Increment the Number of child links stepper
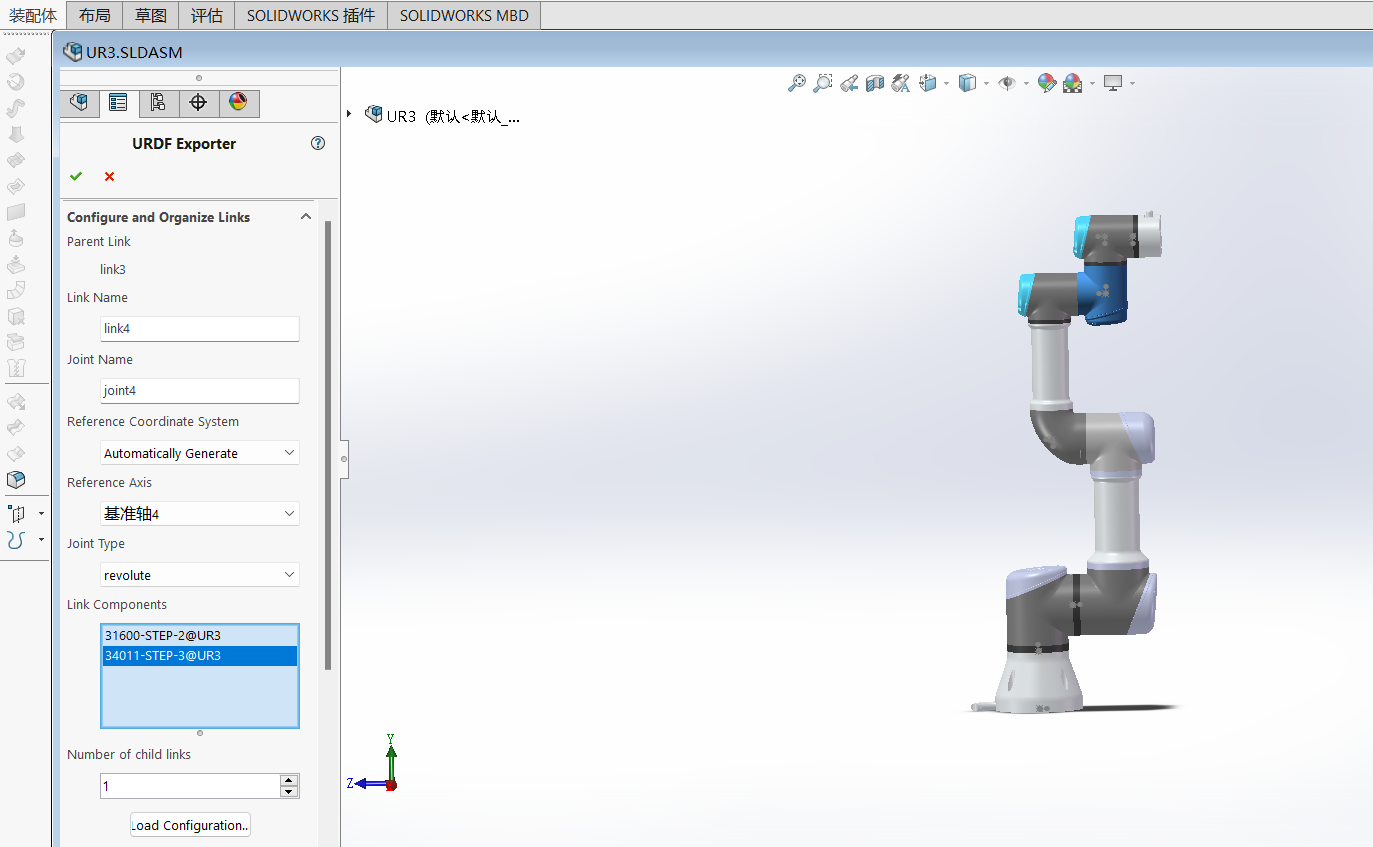 289,780
